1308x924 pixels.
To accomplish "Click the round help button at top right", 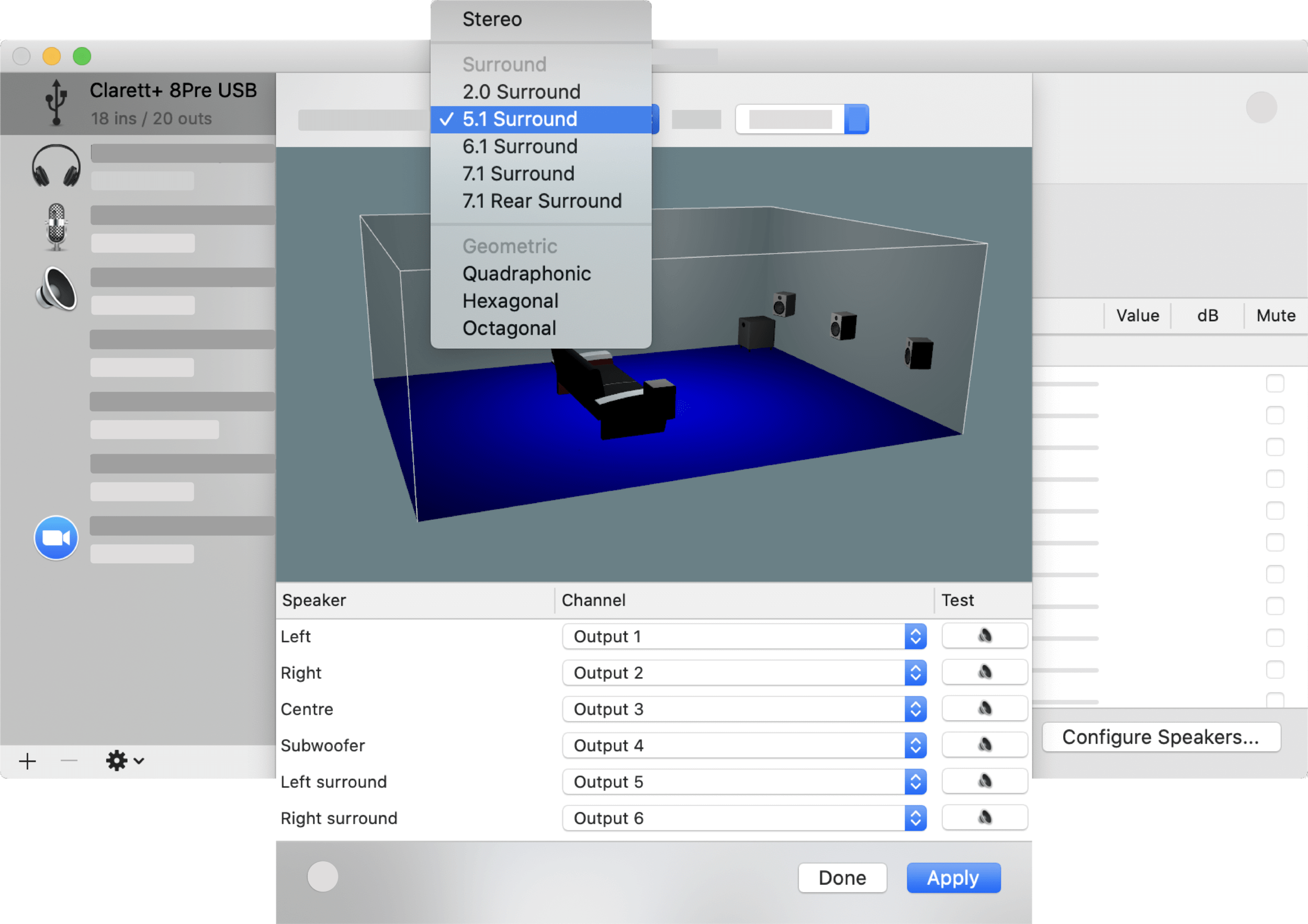I will click(x=1261, y=107).
